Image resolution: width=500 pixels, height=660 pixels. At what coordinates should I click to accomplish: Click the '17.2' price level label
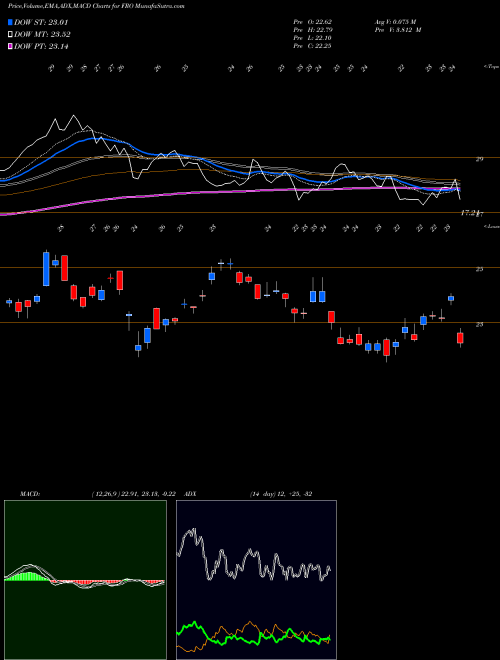click(x=468, y=213)
